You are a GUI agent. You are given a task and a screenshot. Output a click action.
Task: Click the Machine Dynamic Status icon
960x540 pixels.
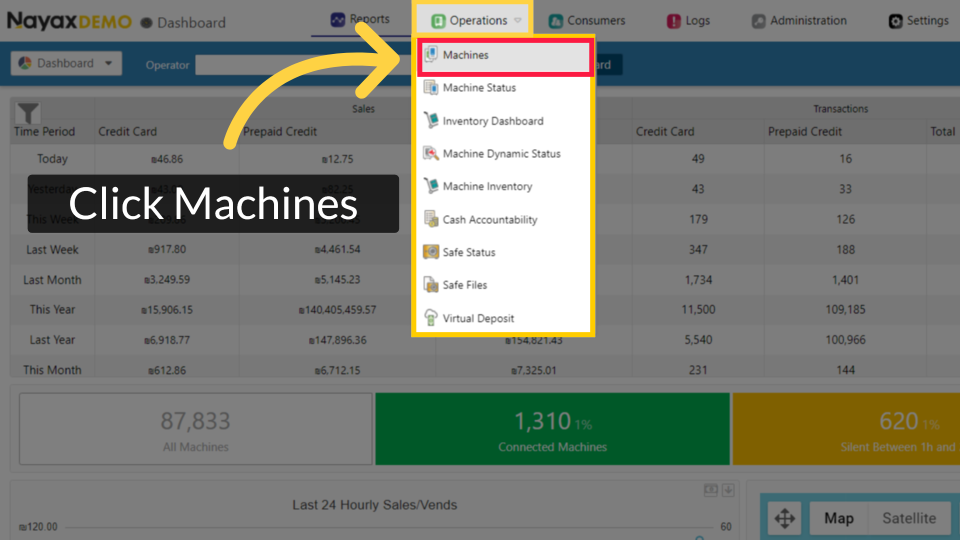pos(431,154)
